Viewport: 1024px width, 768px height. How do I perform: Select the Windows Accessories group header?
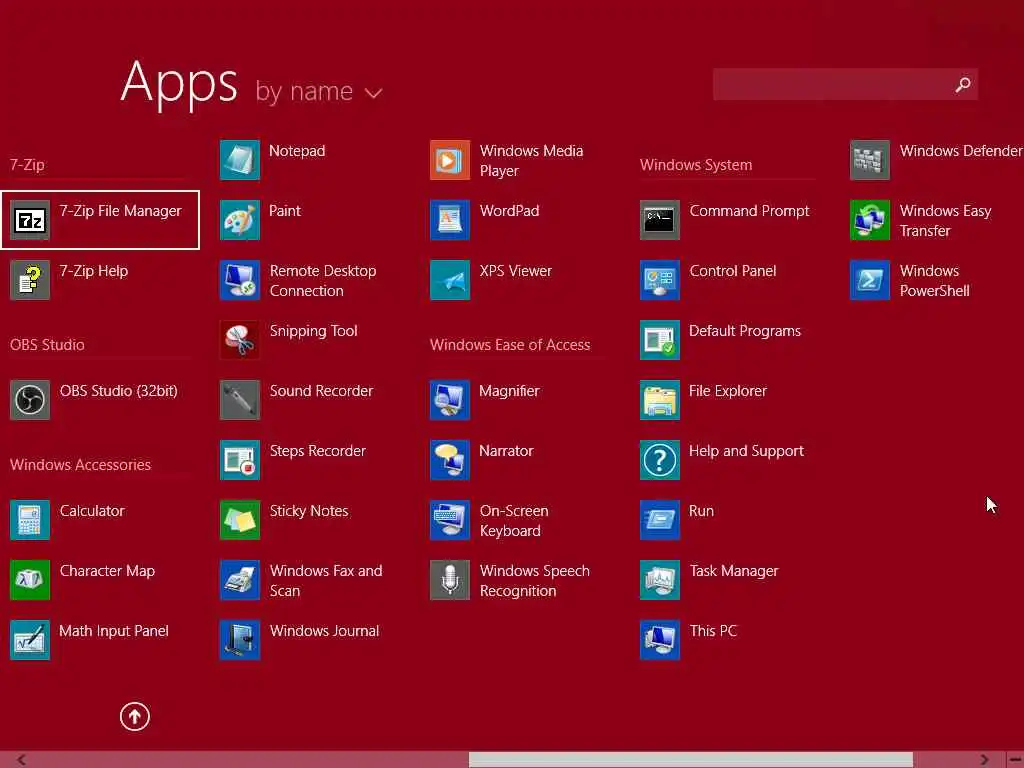coord(80,465)
